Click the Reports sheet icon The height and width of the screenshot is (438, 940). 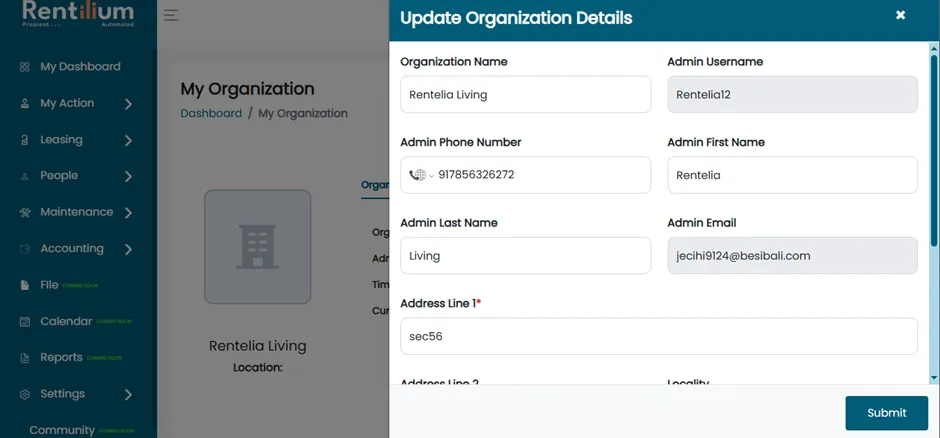(25, 358)
